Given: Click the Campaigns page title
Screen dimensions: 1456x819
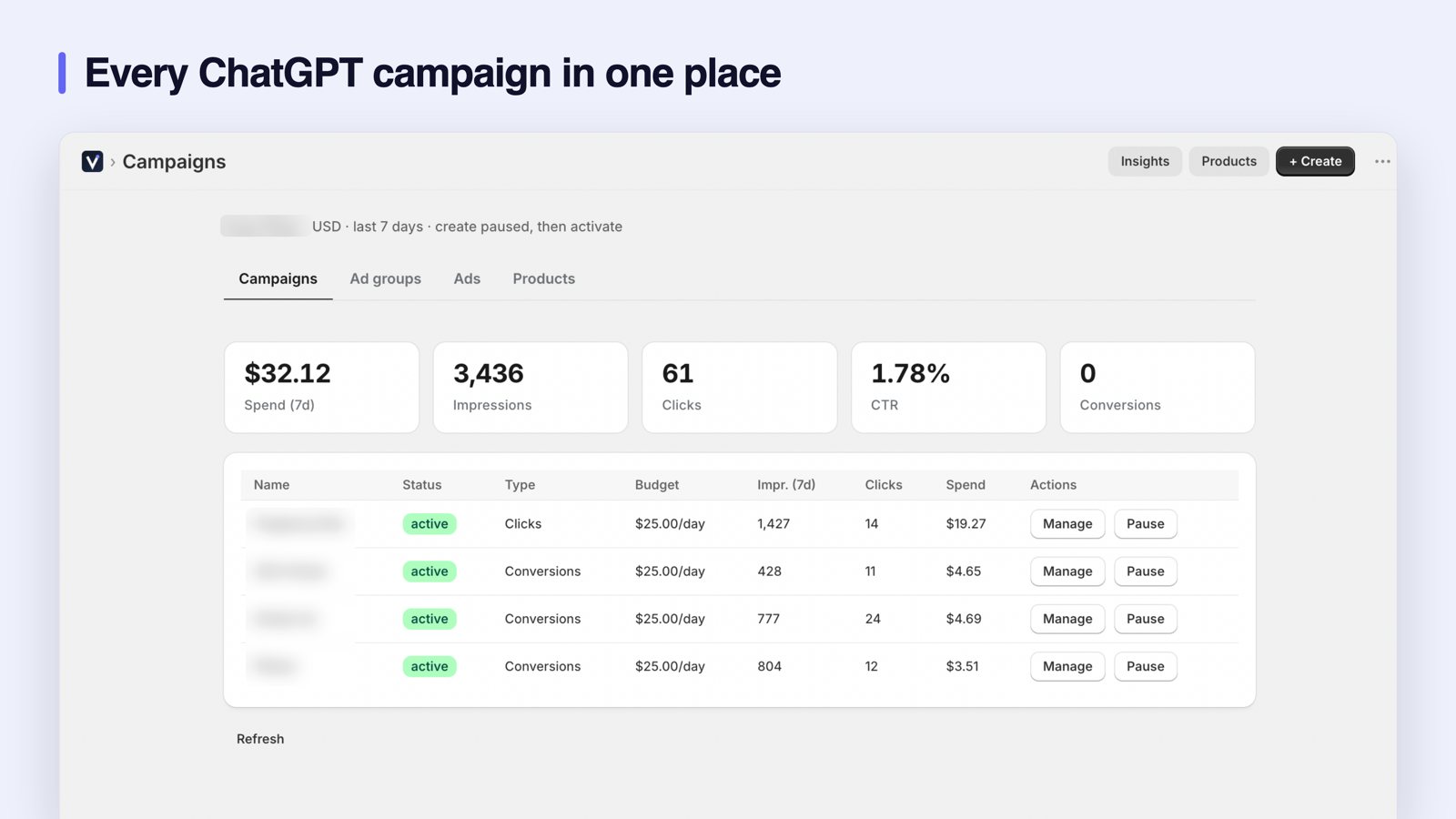Looking at the screenshot, I should 174,161.
